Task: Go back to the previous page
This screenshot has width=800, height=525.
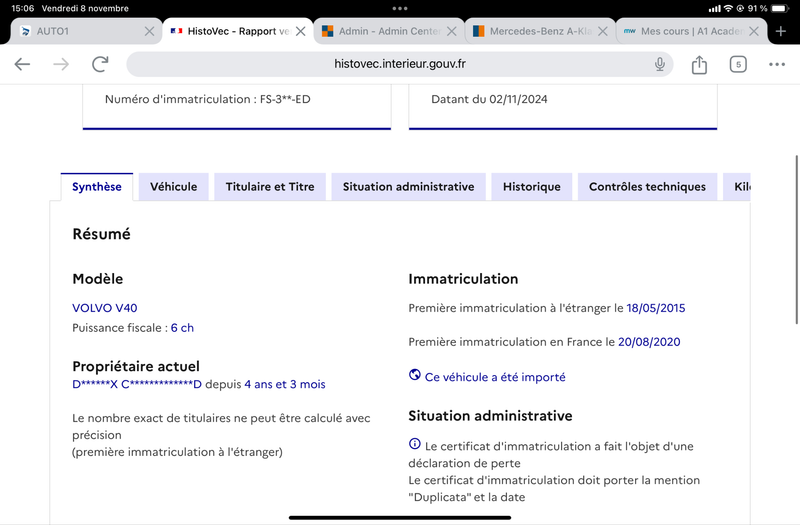Action: 22,64
